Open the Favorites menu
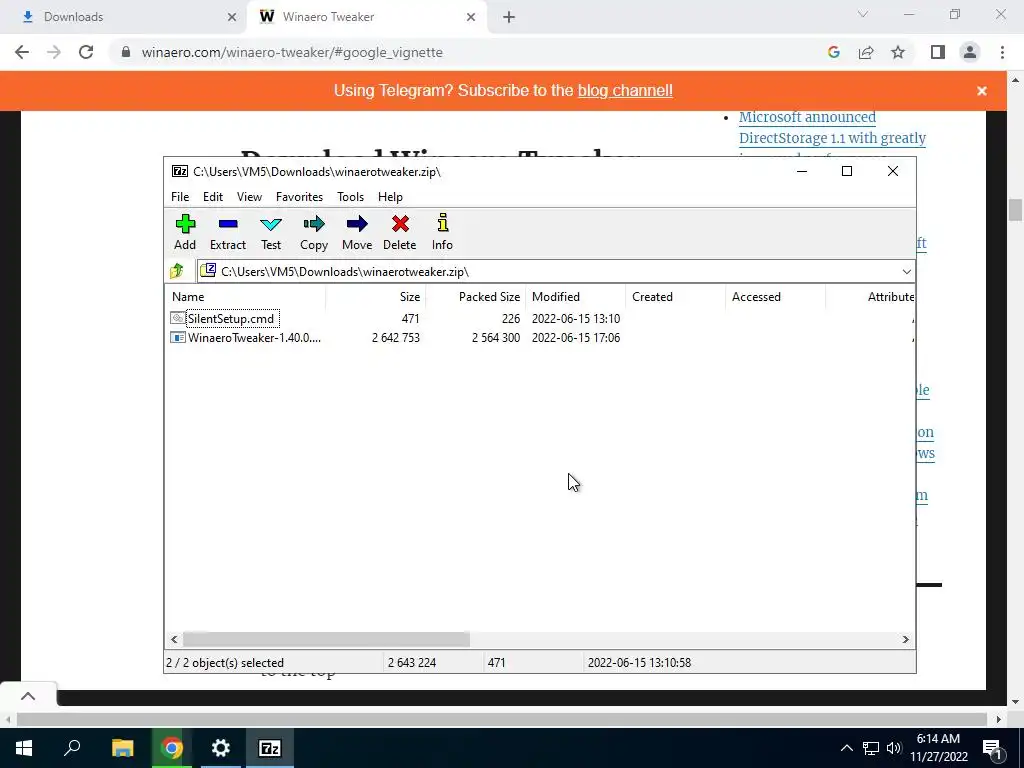The height and width of the screenshot is (768, 1024). click(x=299, y=197)
